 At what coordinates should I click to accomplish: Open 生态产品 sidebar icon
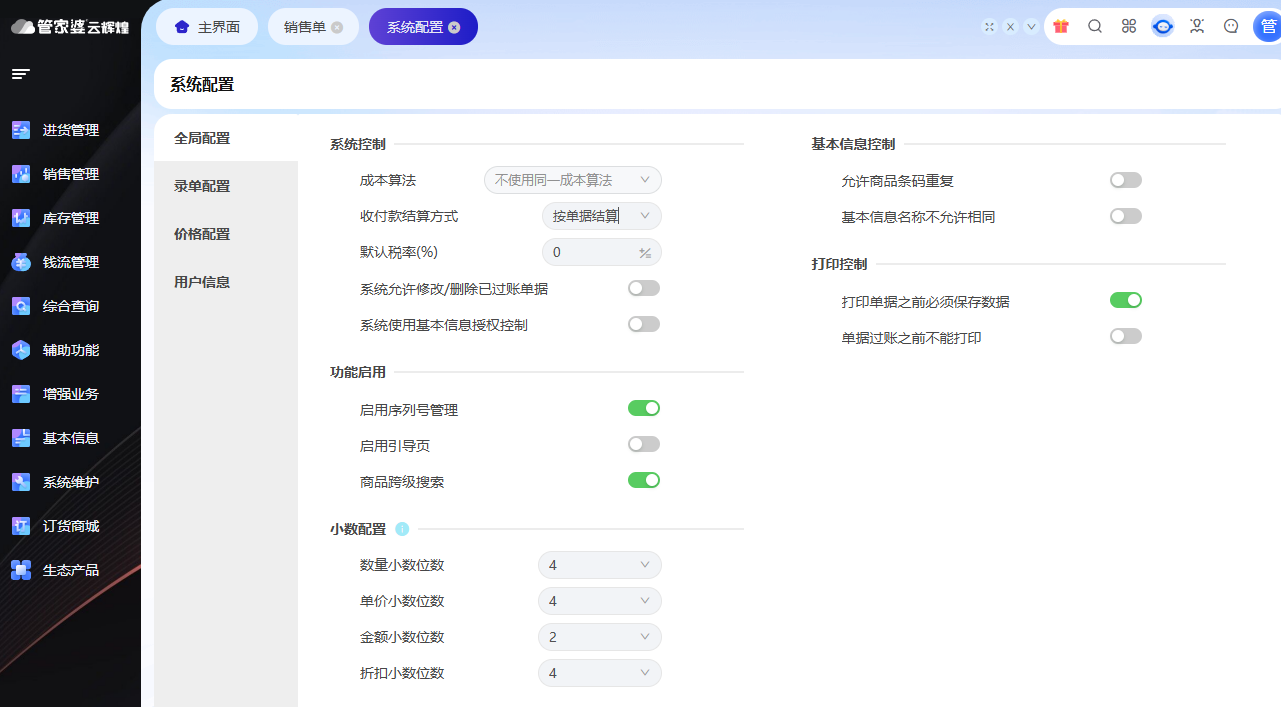click(21, 570)
